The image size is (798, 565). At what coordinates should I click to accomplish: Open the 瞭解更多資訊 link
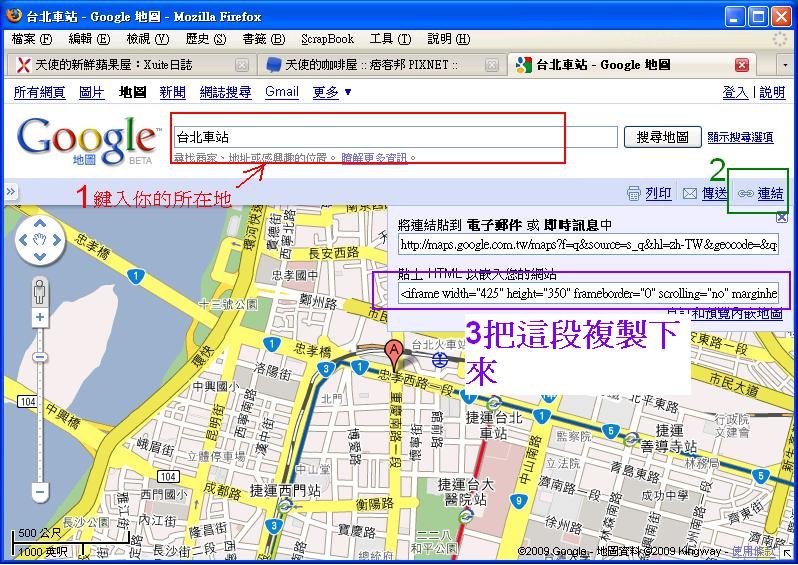[x=374, y=158]
